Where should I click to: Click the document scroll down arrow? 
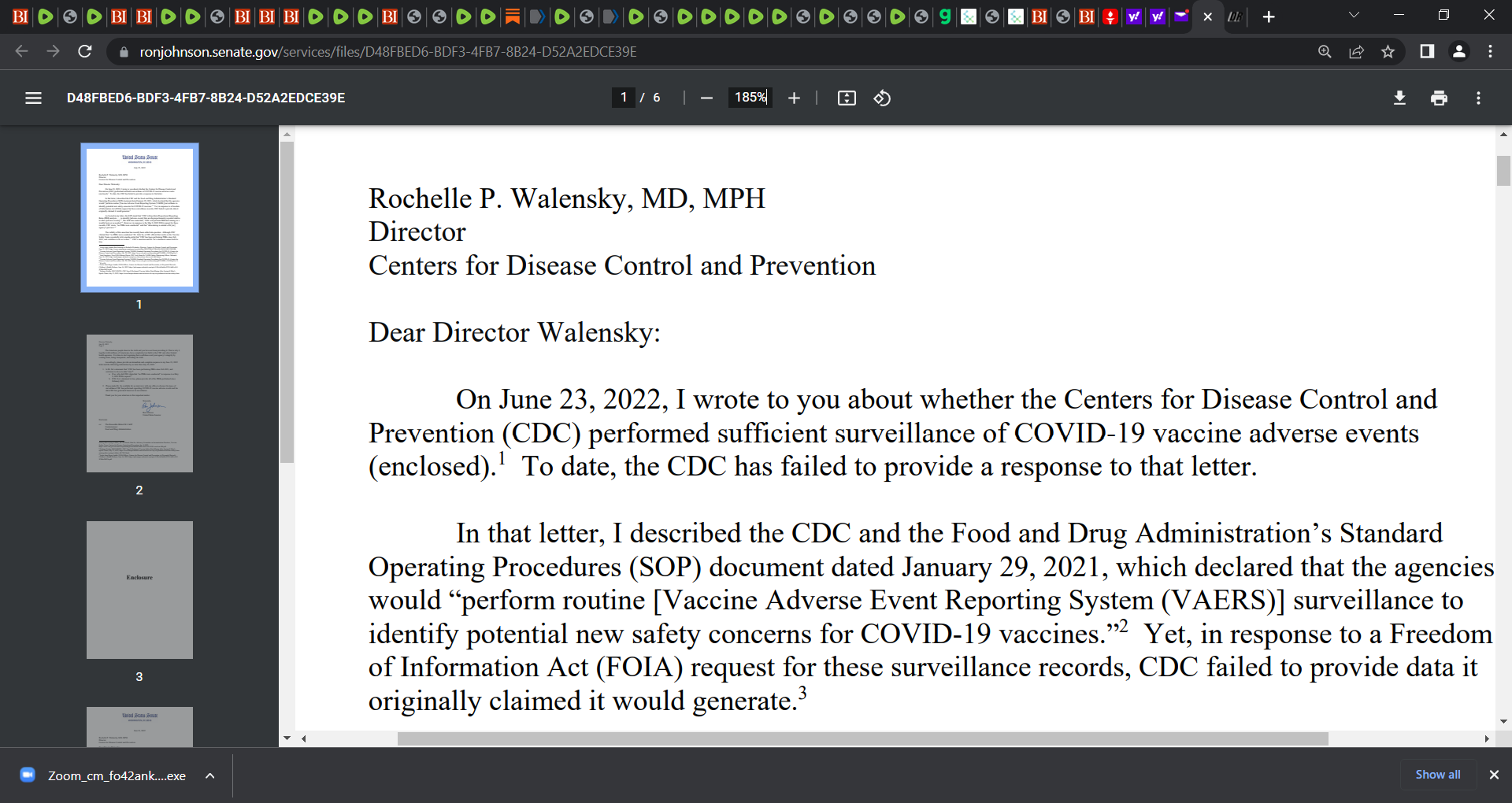pyautogui.click(x=1503, y=721)
